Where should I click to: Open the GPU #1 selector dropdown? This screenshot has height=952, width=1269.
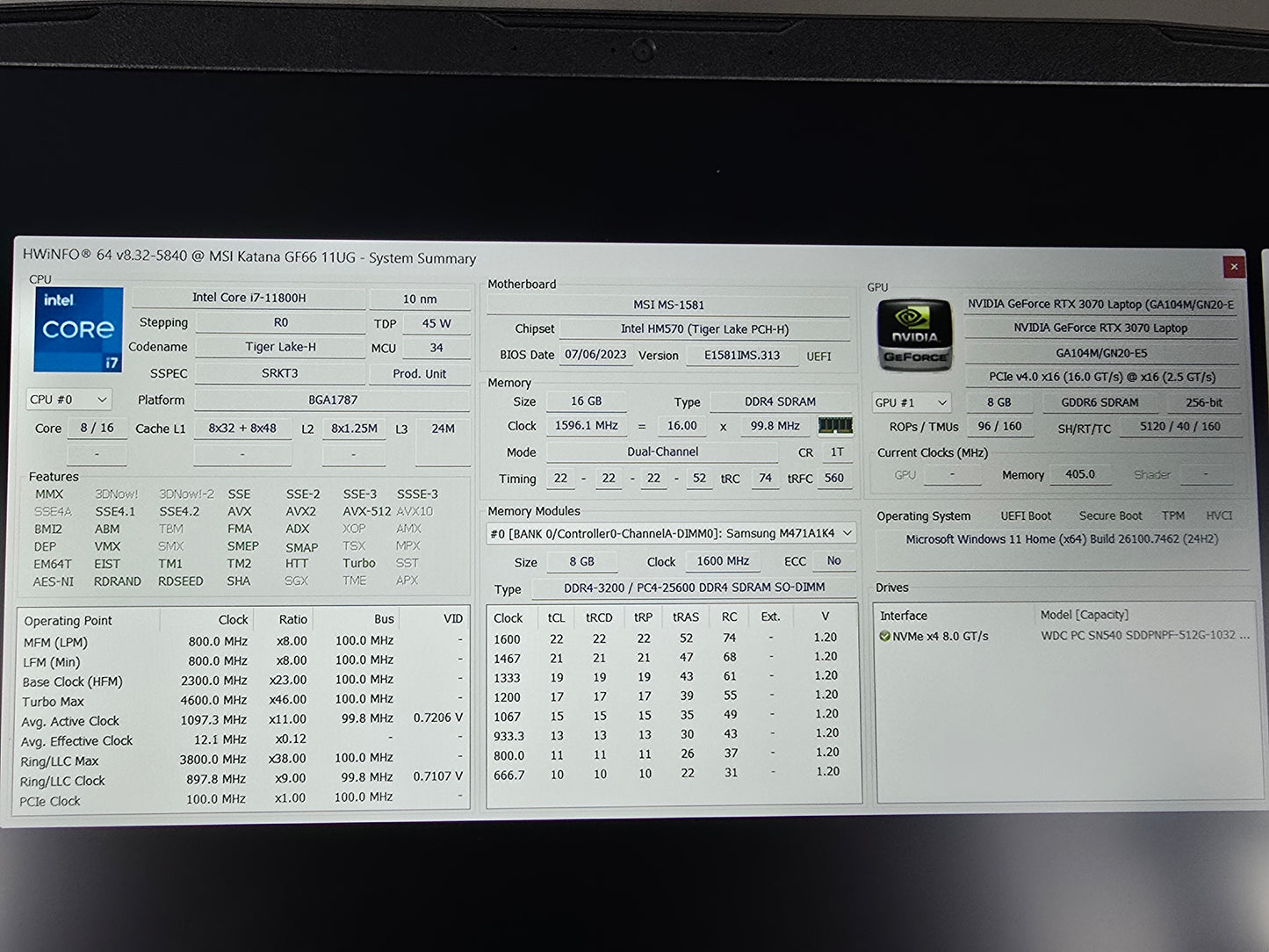(911, 401)
